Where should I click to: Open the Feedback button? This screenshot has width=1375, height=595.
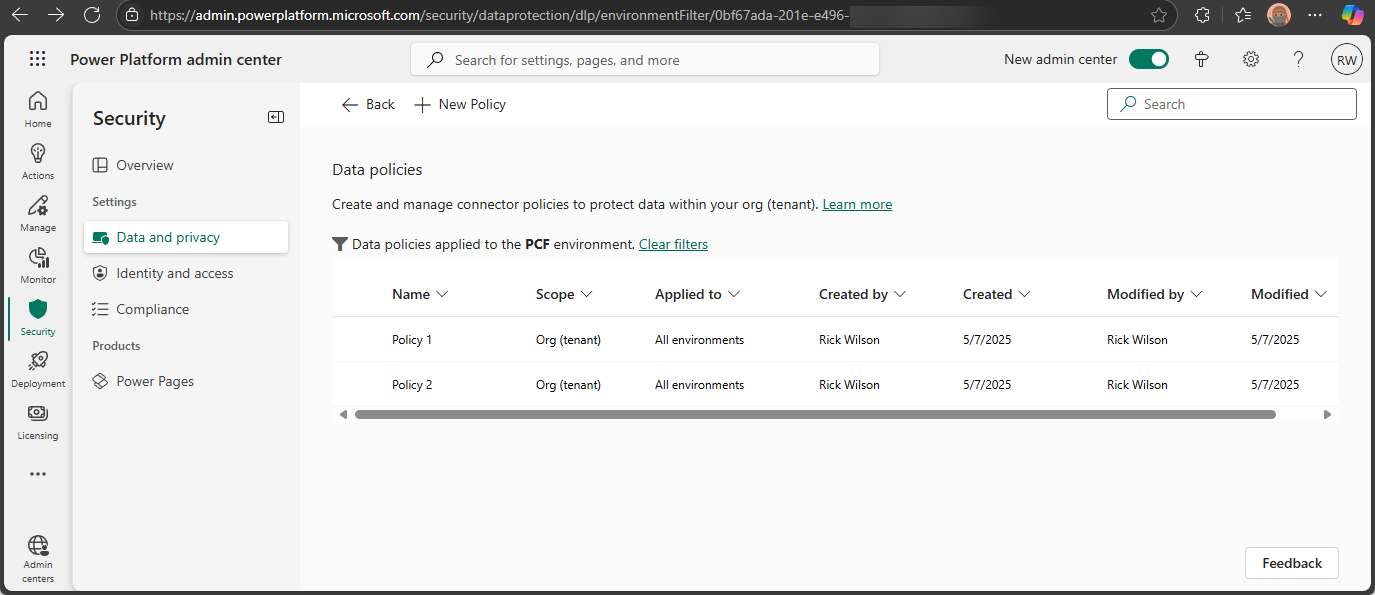point(1292,563)
